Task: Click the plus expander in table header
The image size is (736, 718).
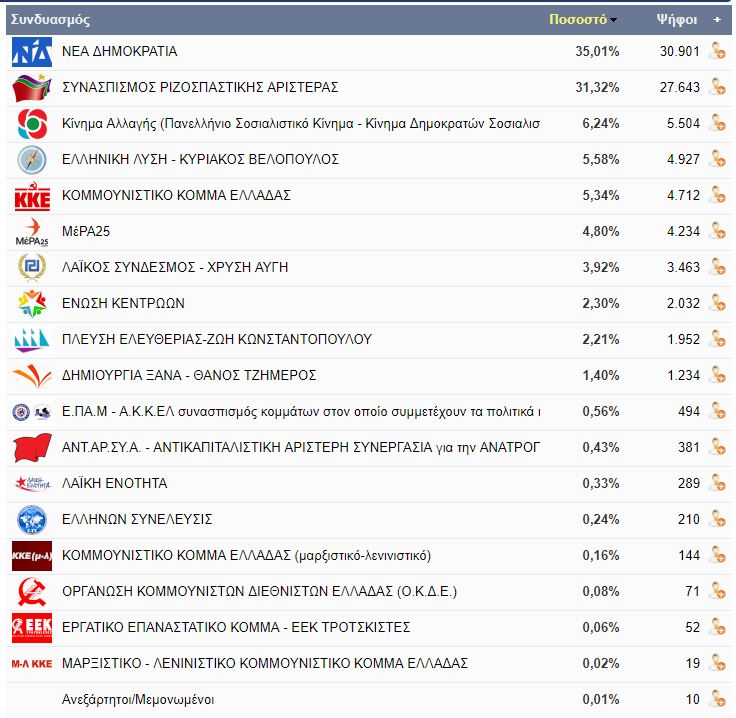Action: pos(717,19)
